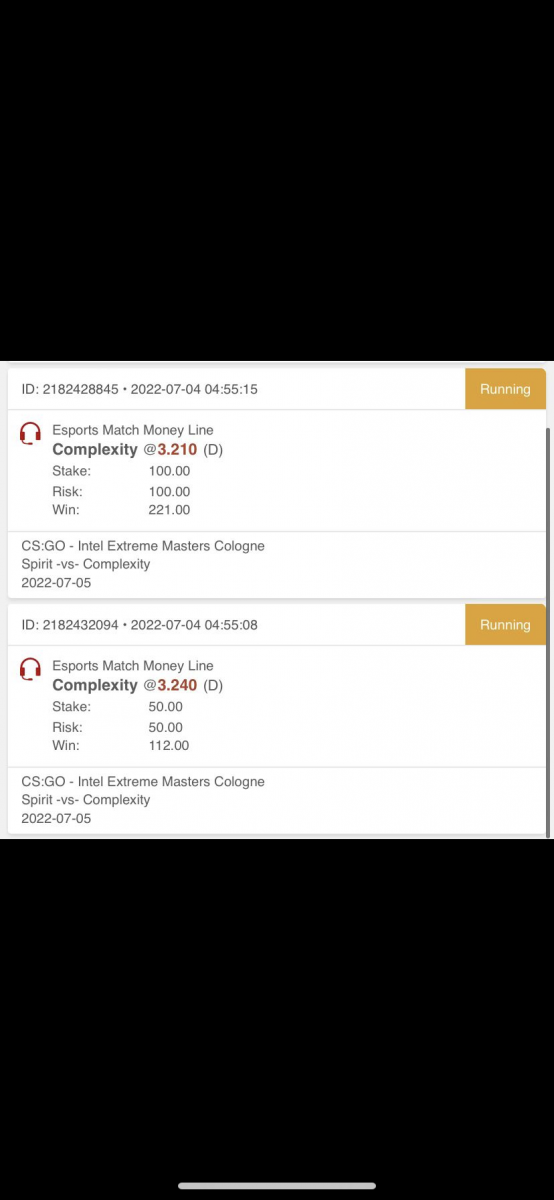Select the Complexity @3.240 selection text
The height and width of the screenshot is (1200, 554).
pos(137,686)
